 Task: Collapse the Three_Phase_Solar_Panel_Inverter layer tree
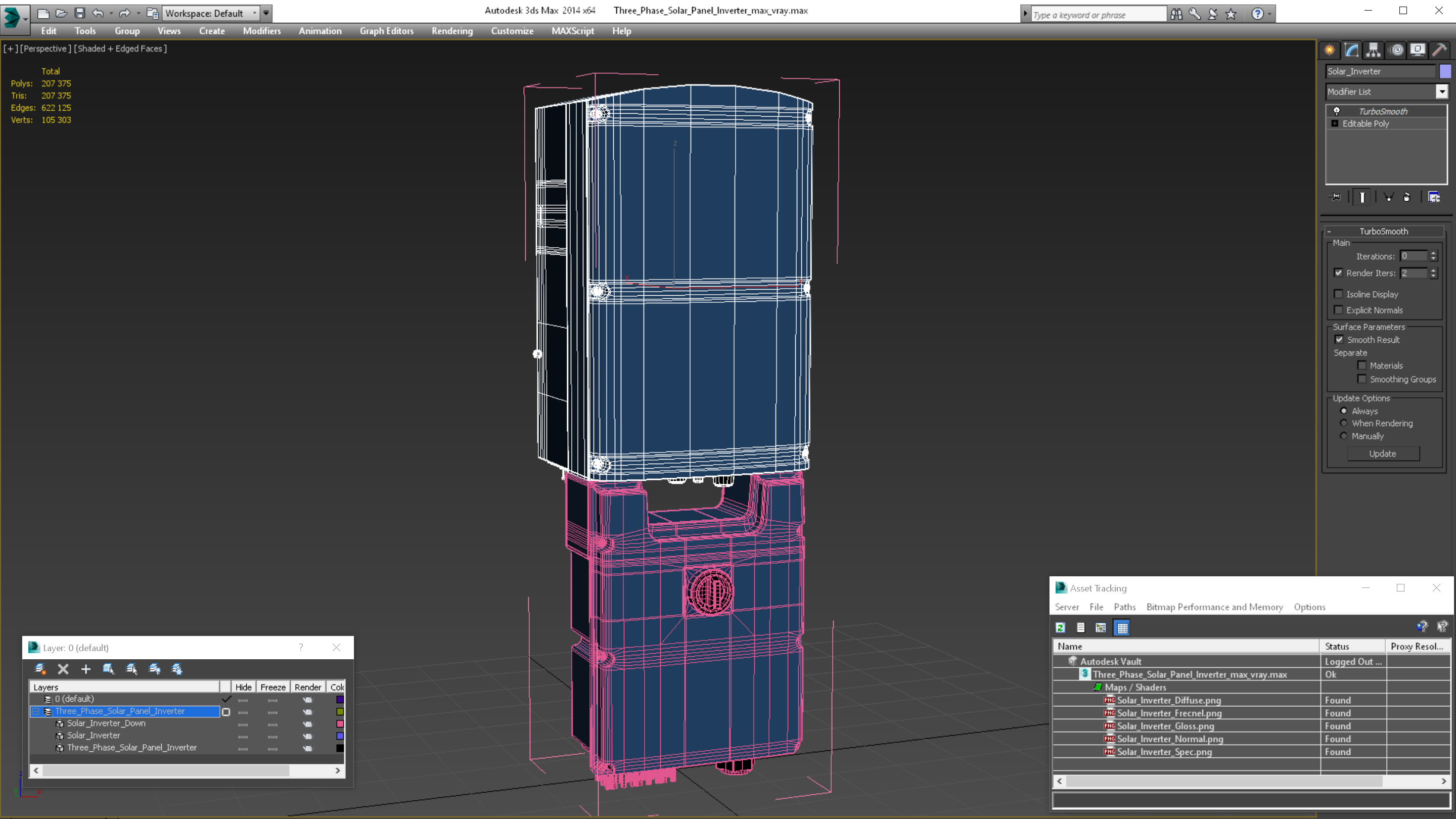click(x=35, y=712)
